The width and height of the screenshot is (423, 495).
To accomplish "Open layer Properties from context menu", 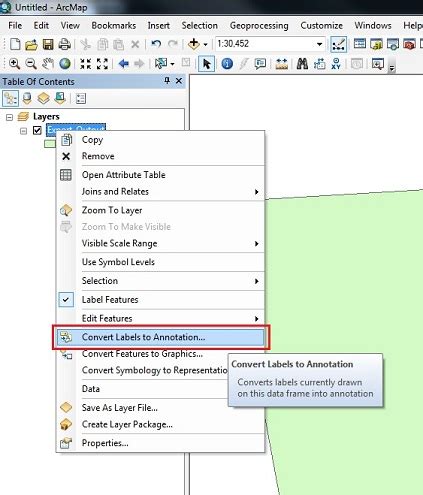I will [x=161, y=443].
